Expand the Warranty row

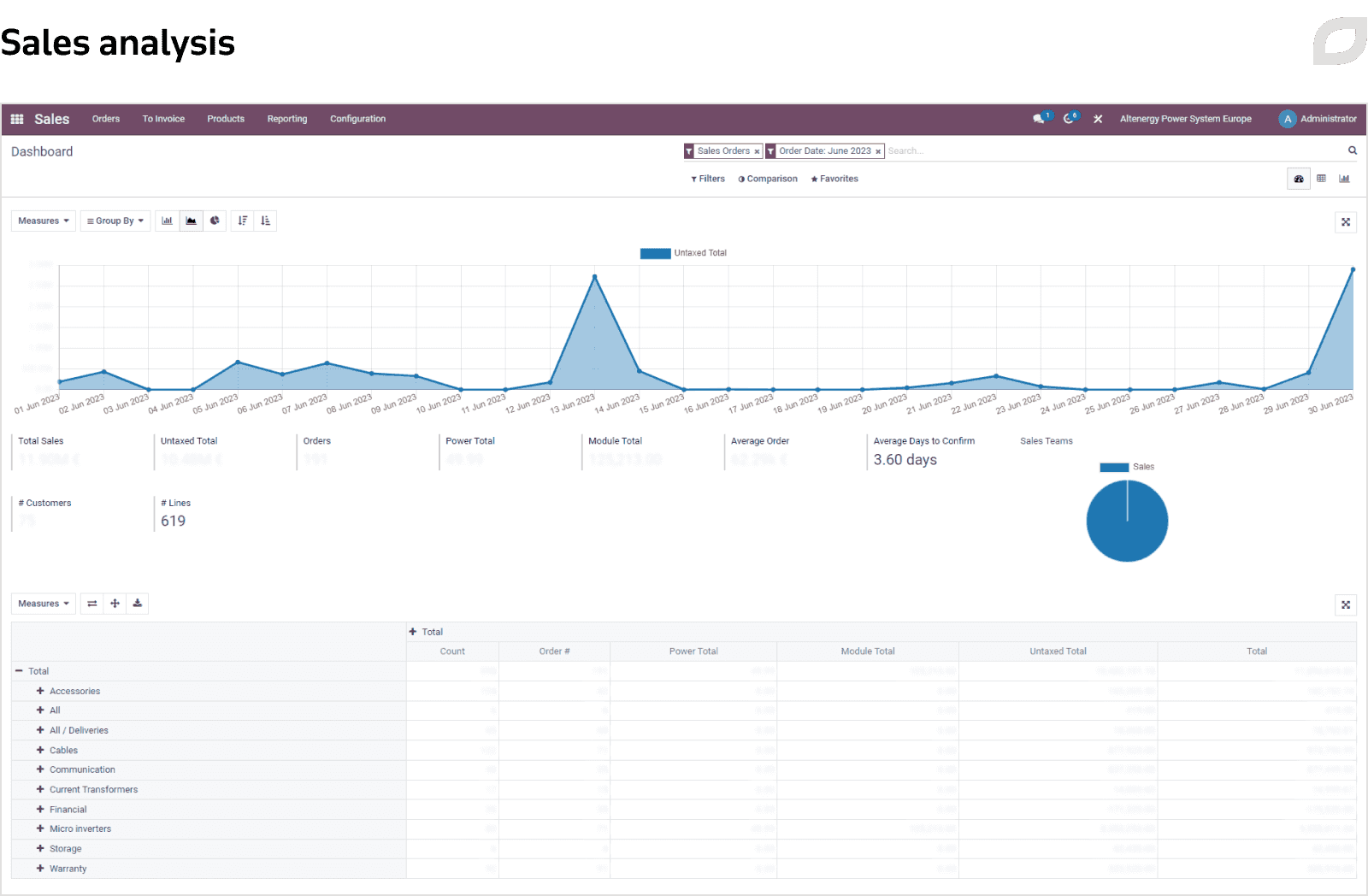40,868
